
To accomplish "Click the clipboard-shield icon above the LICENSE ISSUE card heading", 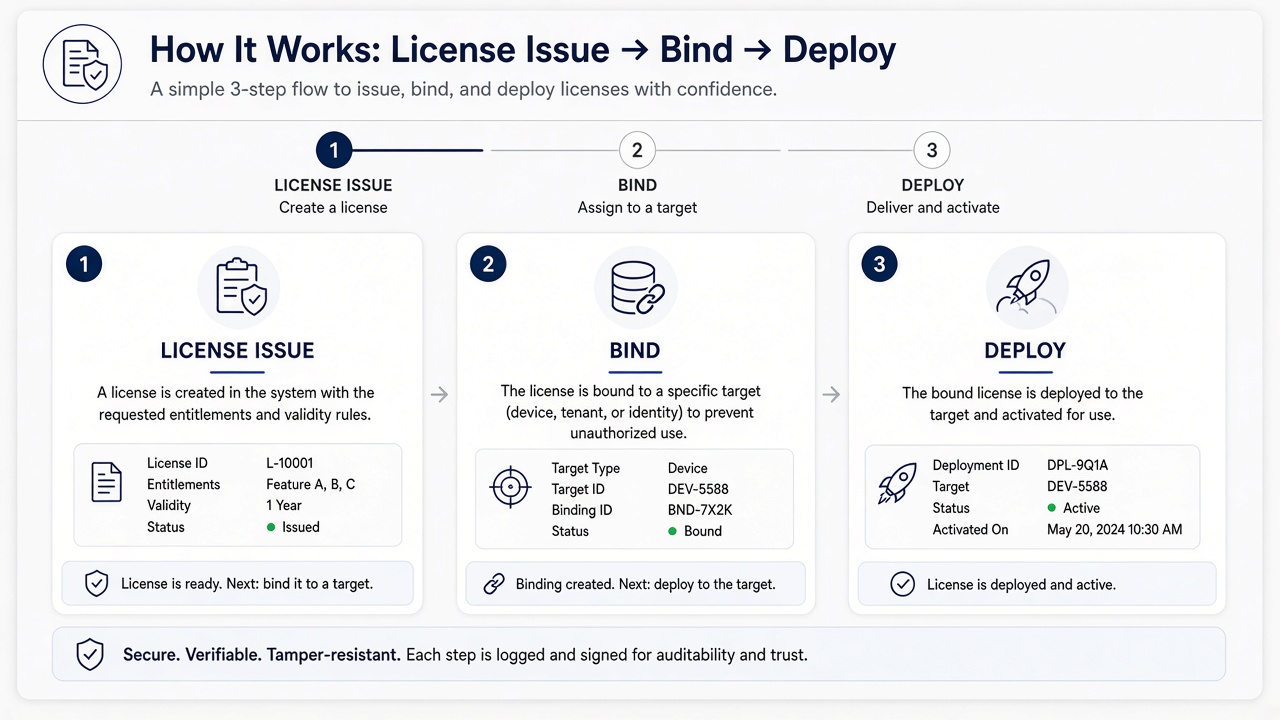I will (x=238, y=288).
